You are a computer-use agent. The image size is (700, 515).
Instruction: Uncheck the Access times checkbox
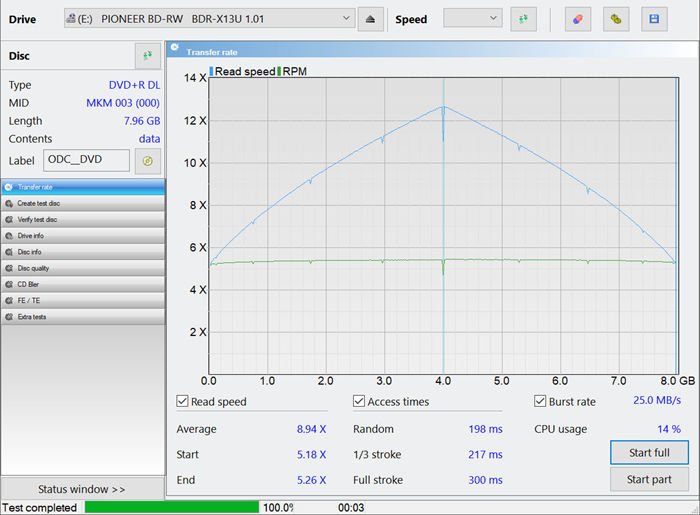coord(359,401)
